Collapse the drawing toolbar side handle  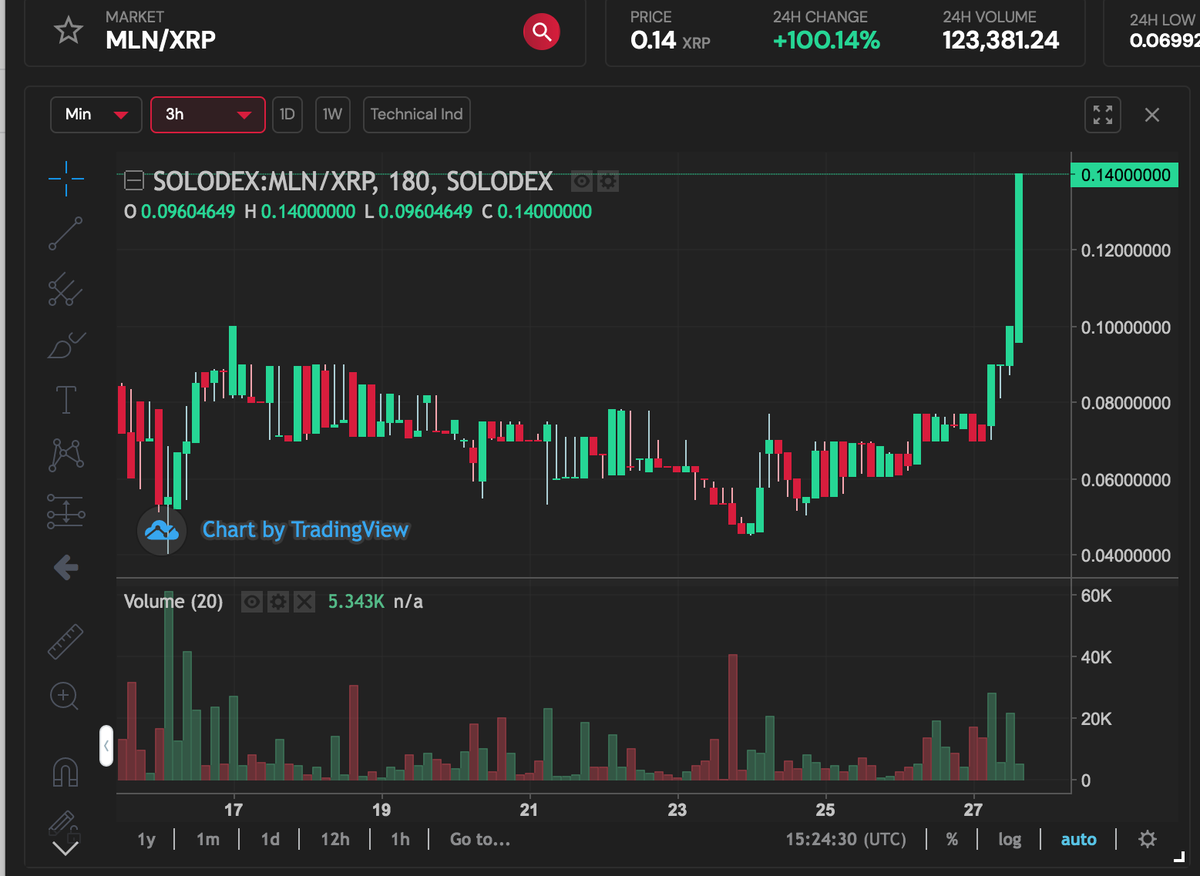tap(106, 746)
